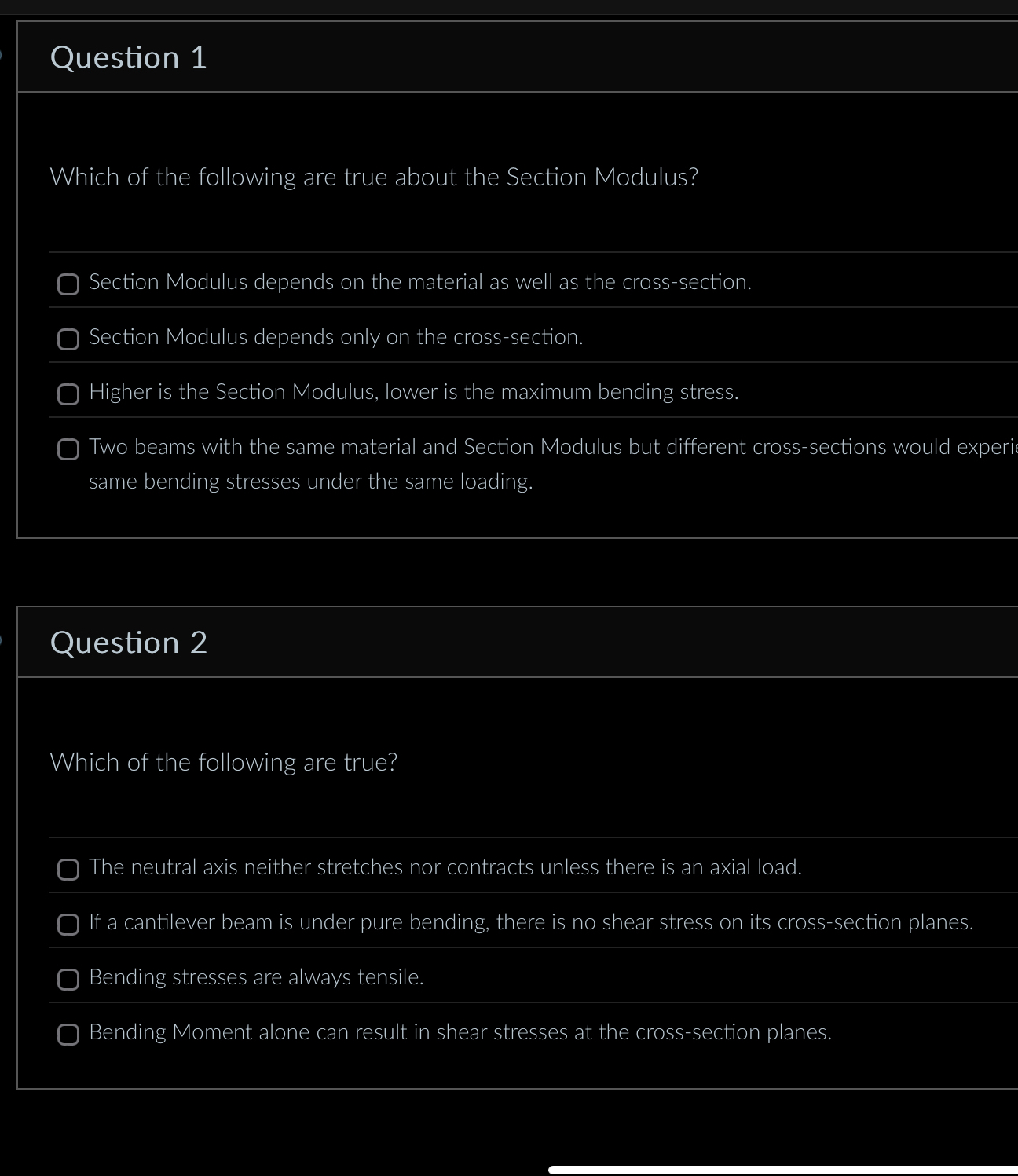Click the Question 2 header
Screen dimensions: 1018x1176
tap(128, 642)
